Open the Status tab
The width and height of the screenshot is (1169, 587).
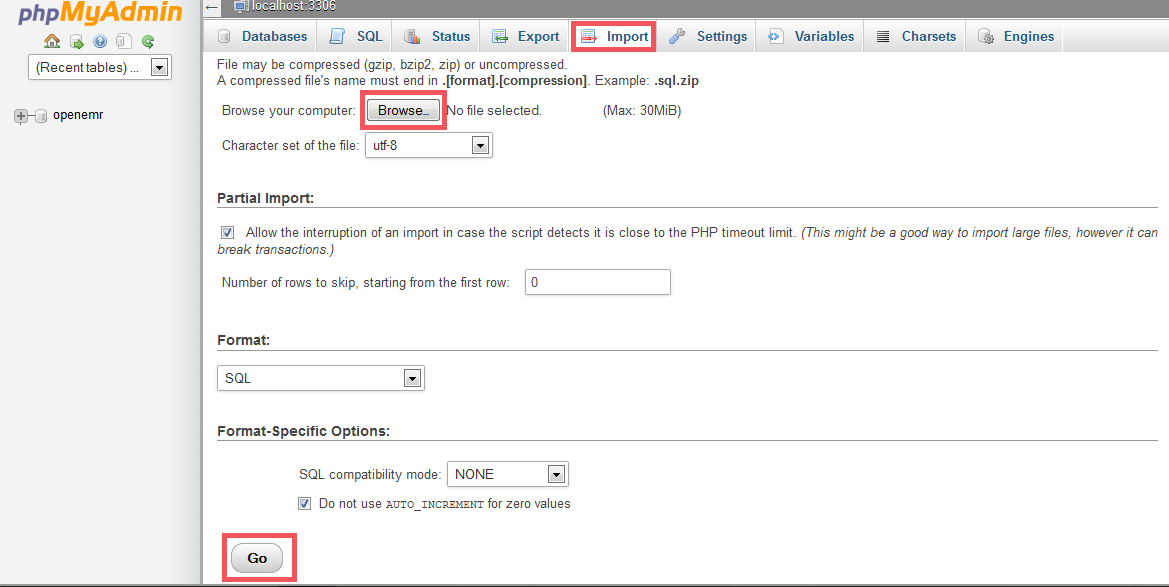pyautogui.click(x=437, y=36)
